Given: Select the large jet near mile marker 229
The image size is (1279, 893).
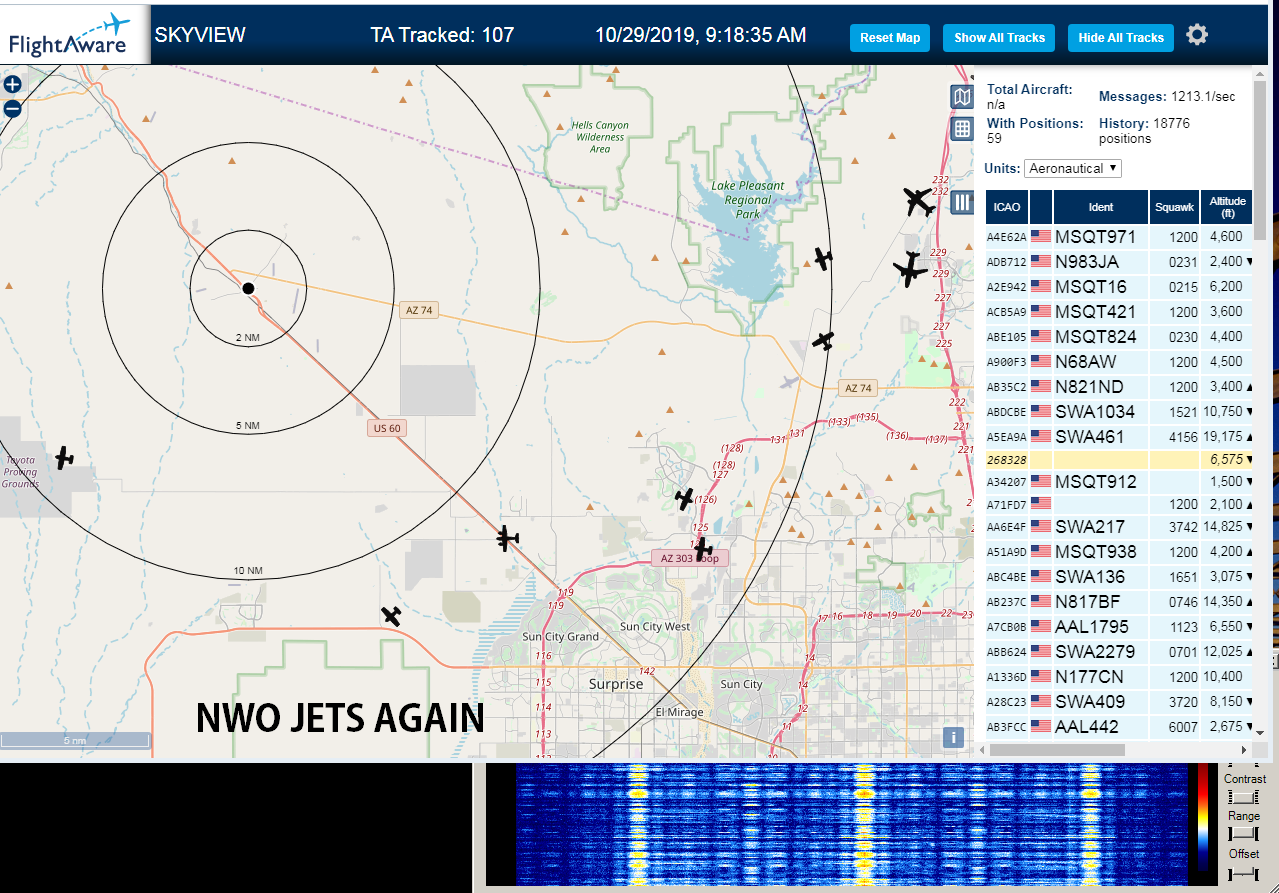Looking at the screenshot, I should coord(910,269).
